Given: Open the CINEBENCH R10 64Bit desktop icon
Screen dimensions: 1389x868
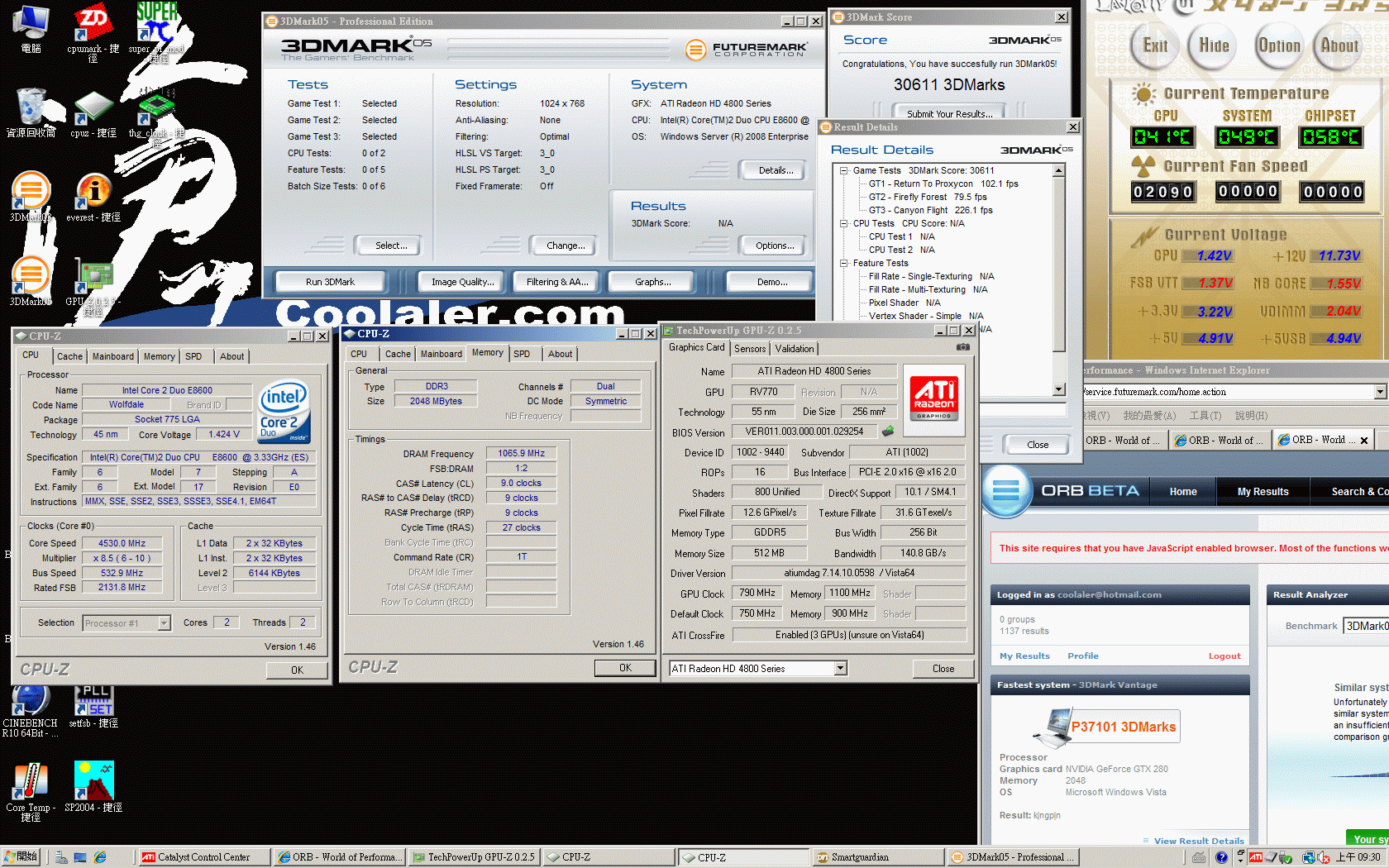Looking at the screenshot, I should pyautogui.click(x=31, y=711).
